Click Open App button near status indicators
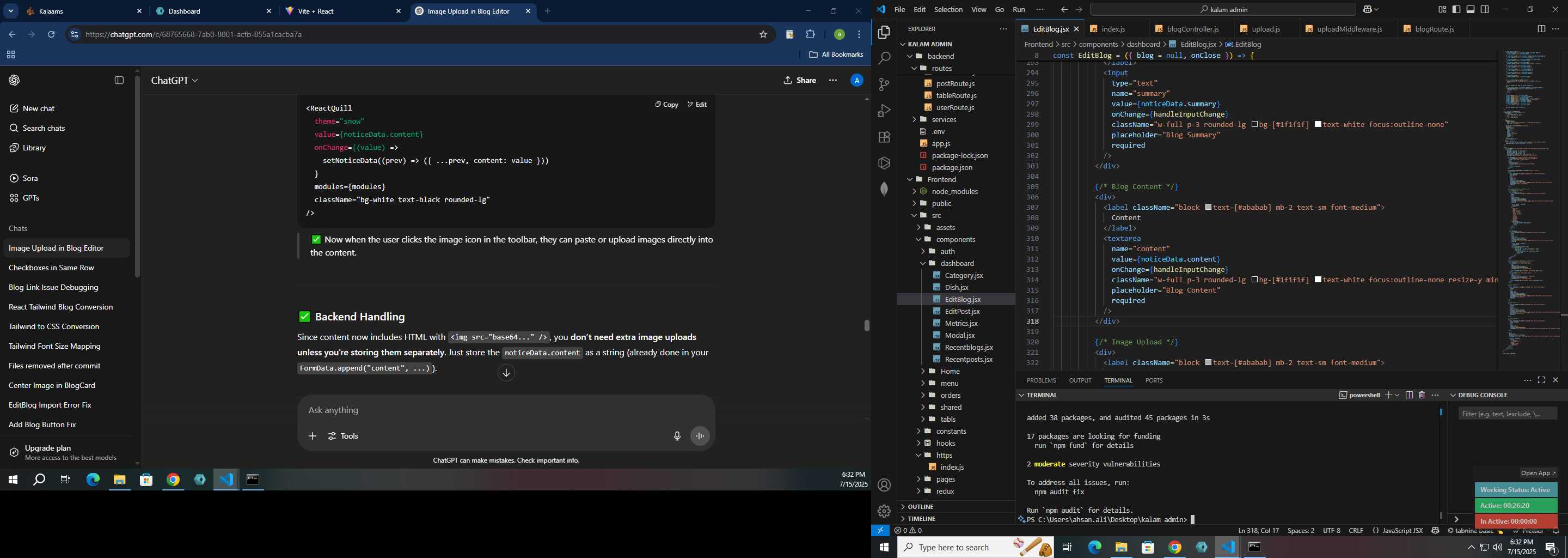This screenshot has width=1568, height=558. (1538, 474)
